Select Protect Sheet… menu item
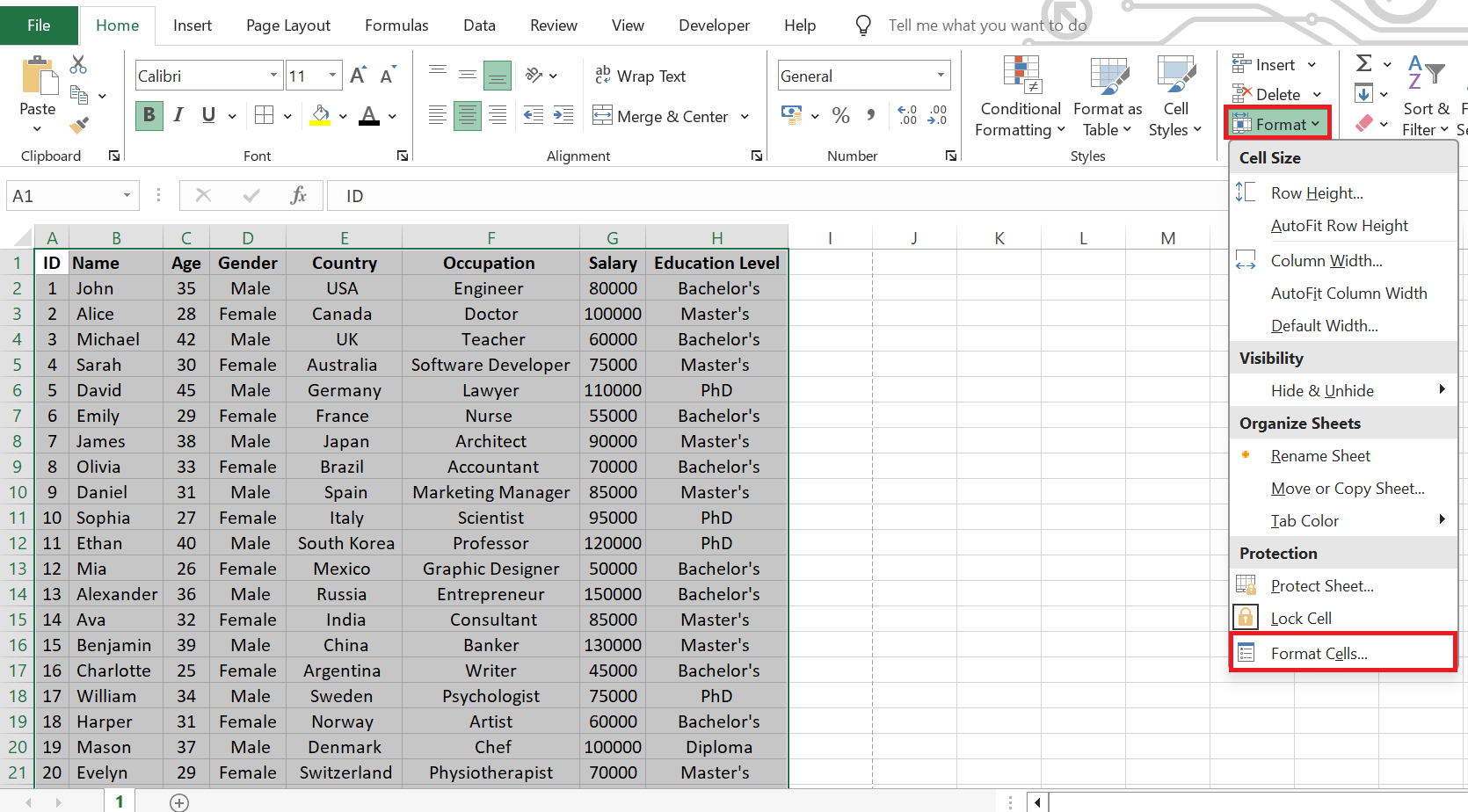The image size is (1468, 812). click(1343, 585)
